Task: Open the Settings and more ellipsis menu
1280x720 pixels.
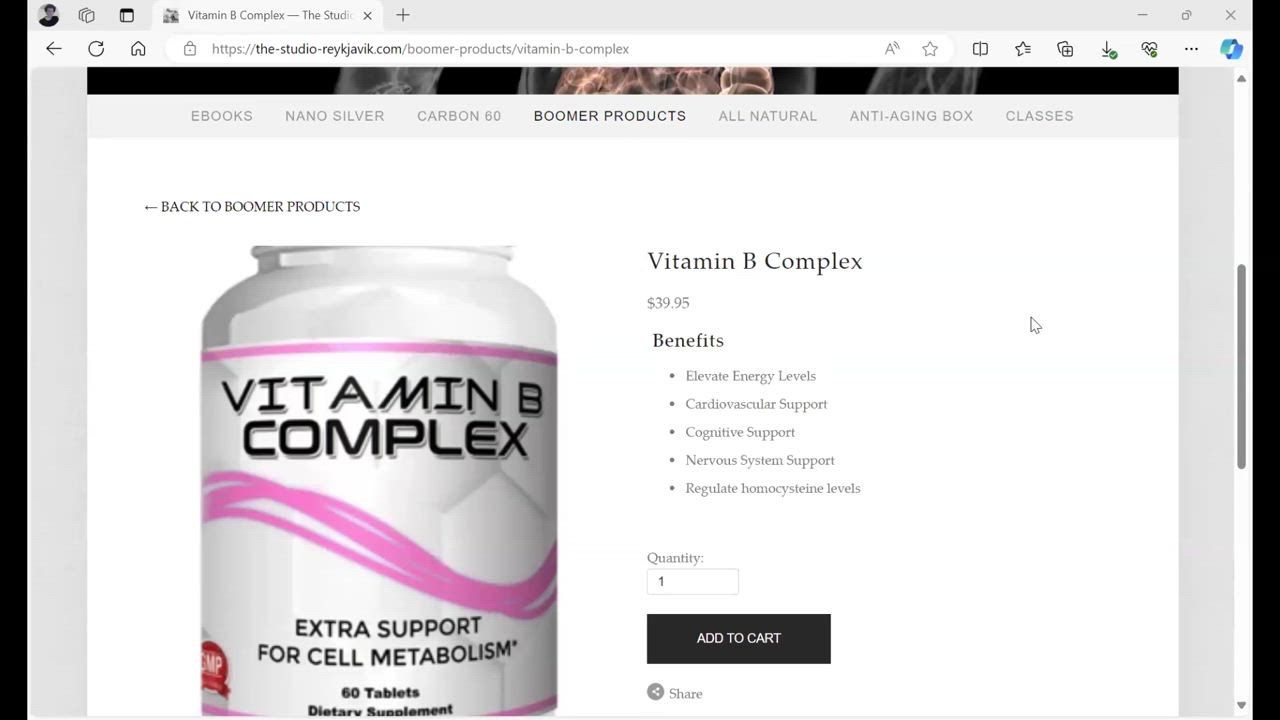Action: (x=1191, y=49)
